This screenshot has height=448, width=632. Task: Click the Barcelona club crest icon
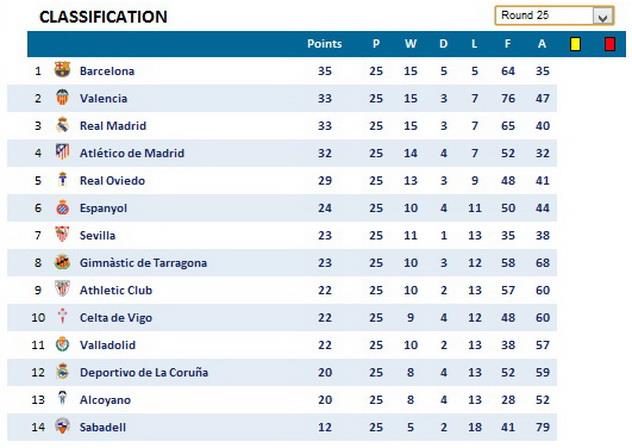(62, 71)
